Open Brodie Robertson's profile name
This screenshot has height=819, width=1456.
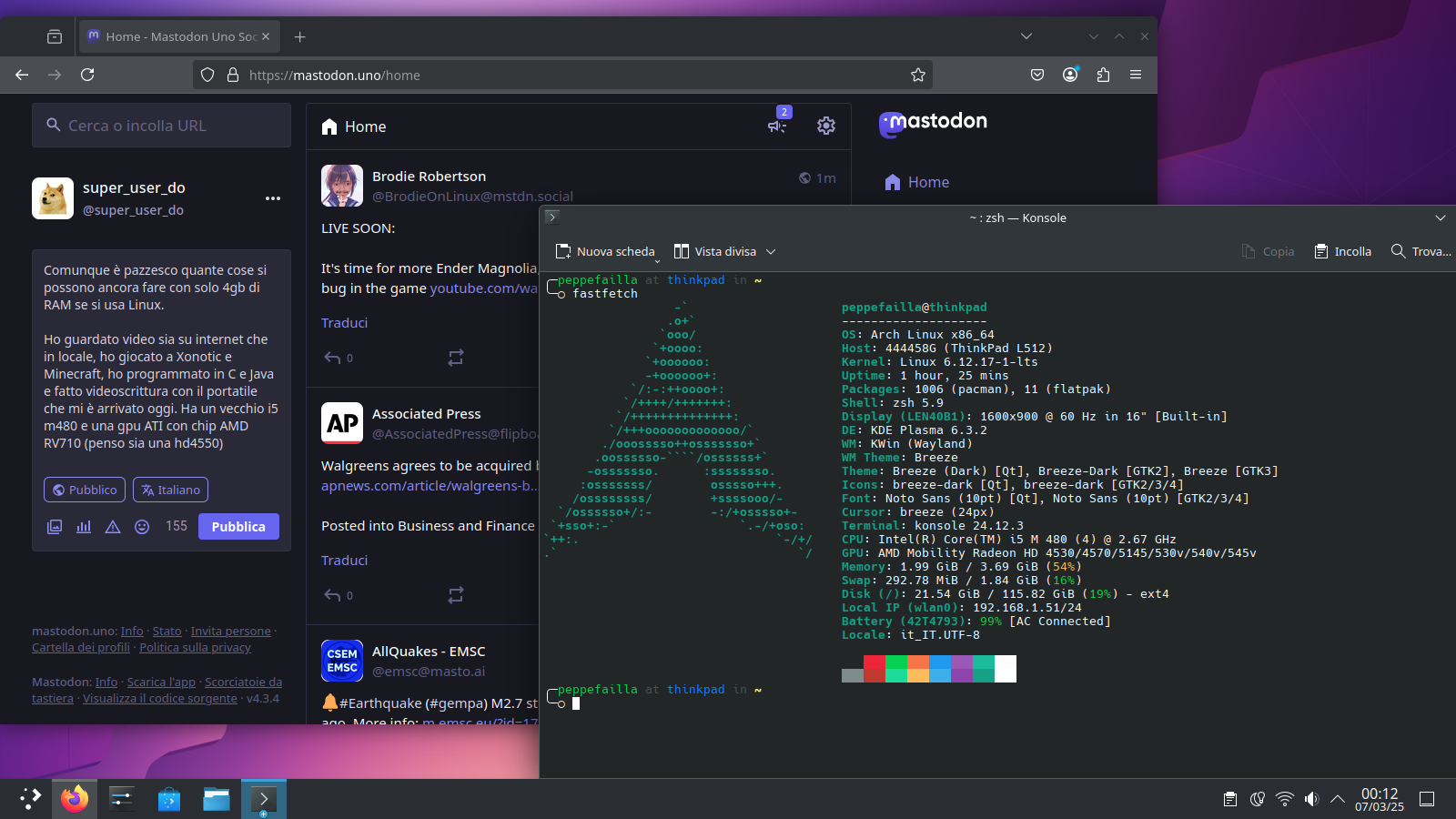pos(429,177)
